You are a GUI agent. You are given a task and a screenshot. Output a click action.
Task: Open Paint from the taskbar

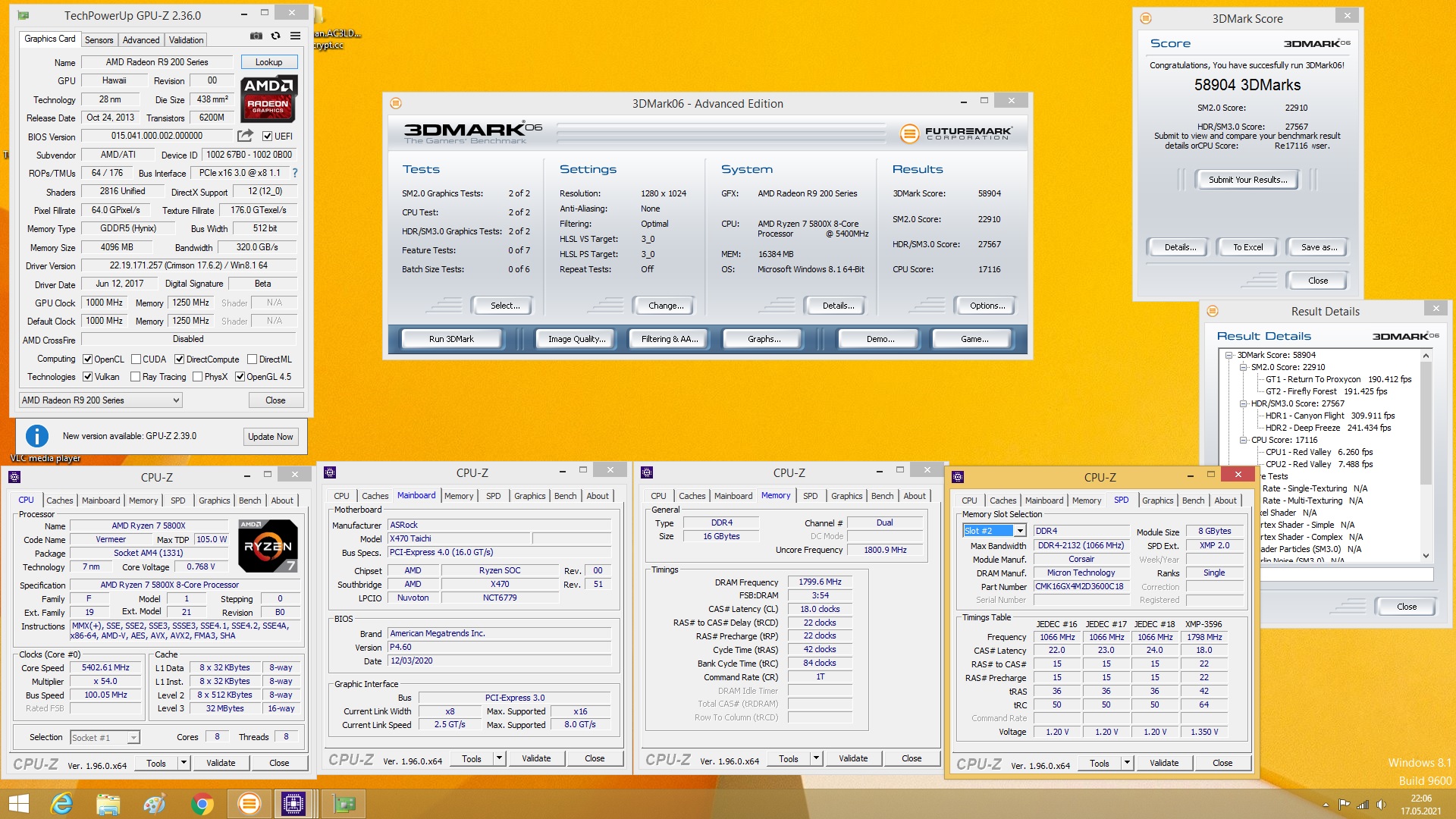tap(155, 804)
